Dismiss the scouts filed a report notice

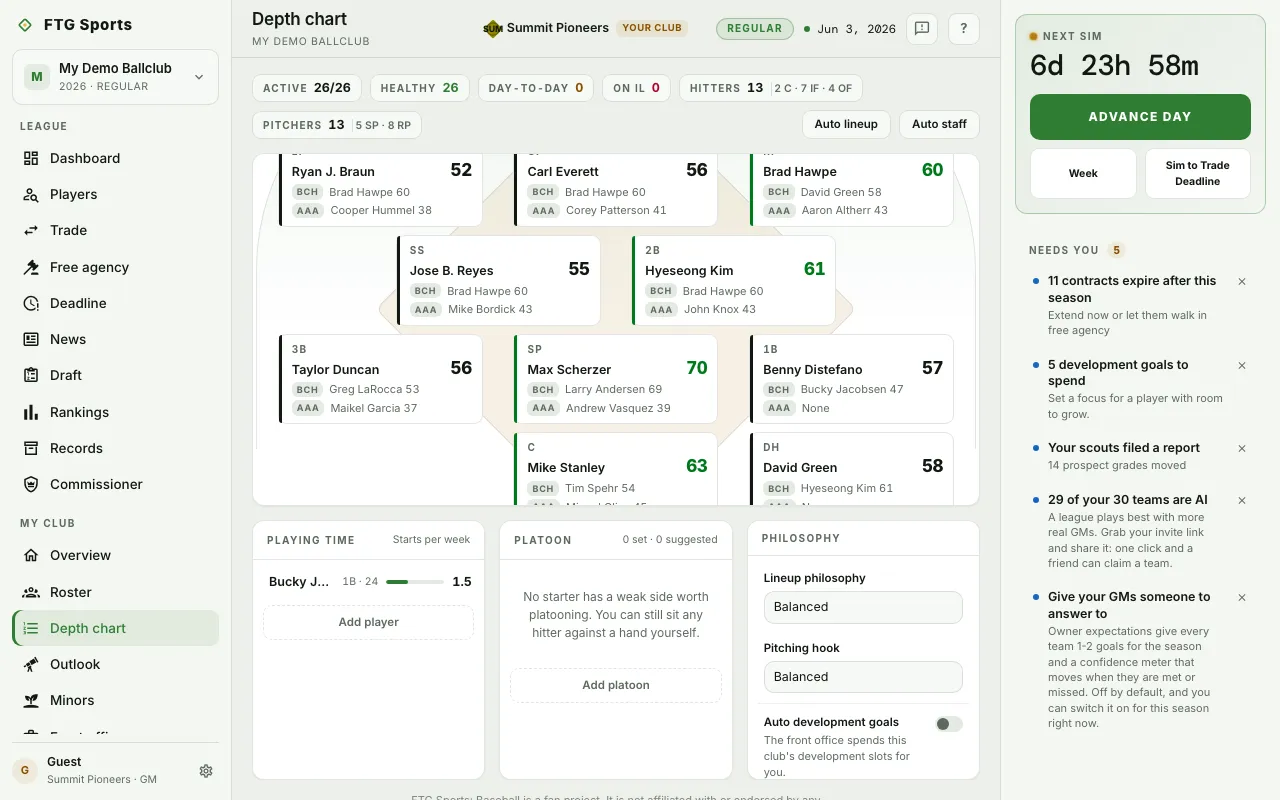[1242, 449]
